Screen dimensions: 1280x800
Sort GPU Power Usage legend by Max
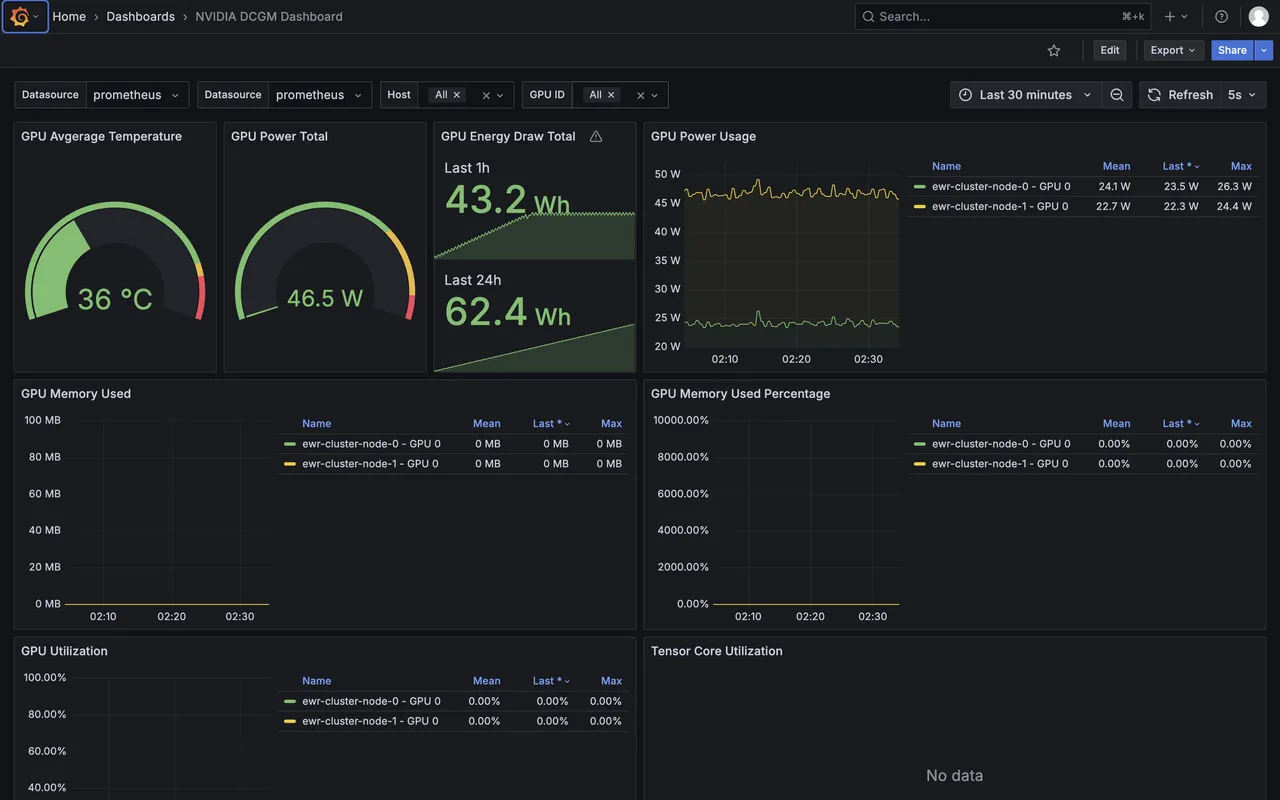click(x=1241, y=166)
